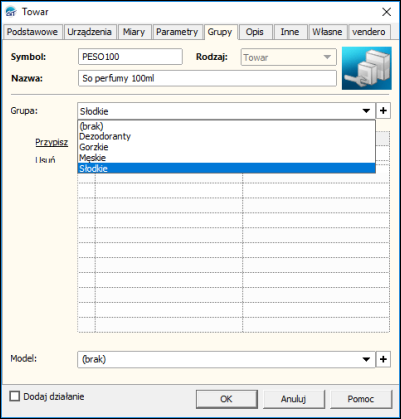Choose (brak) in Grupa list
401x419 pixels.
click(x=226, y=126)
